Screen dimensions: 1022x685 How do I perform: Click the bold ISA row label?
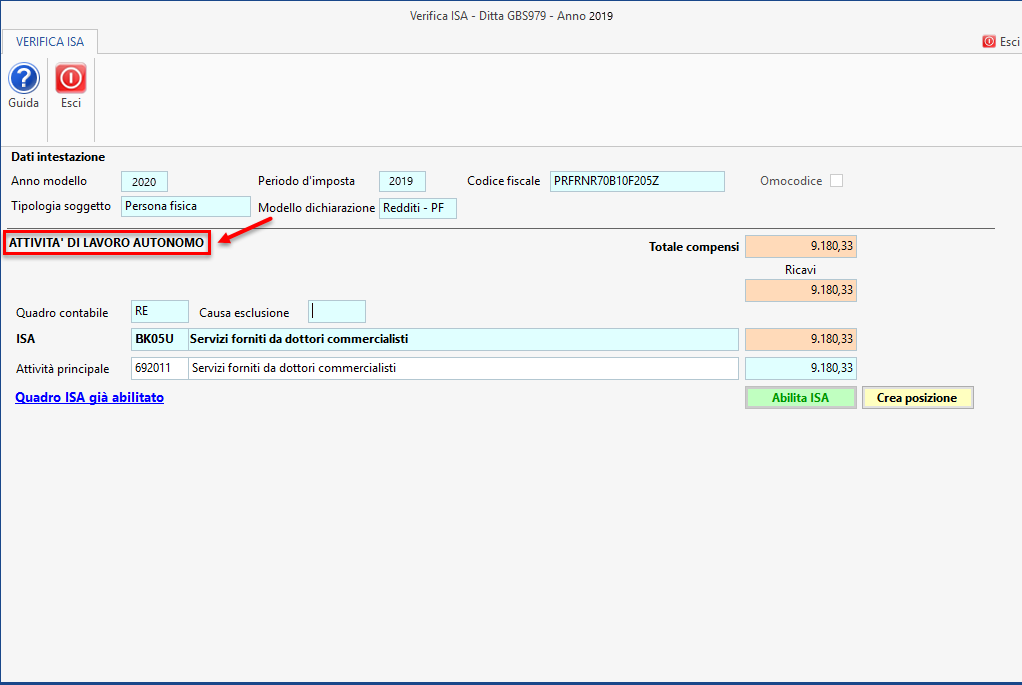click(25, 340)
